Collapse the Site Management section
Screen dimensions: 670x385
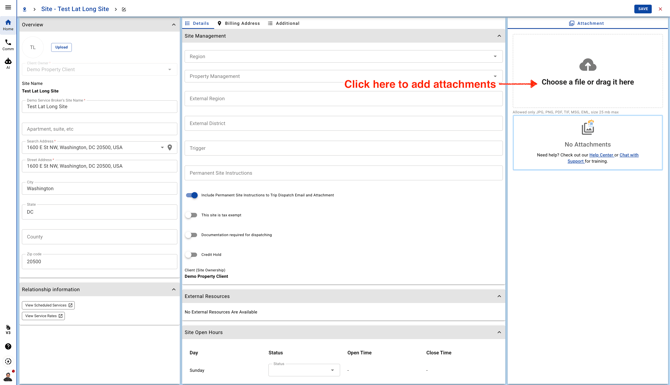coord(499,36)
